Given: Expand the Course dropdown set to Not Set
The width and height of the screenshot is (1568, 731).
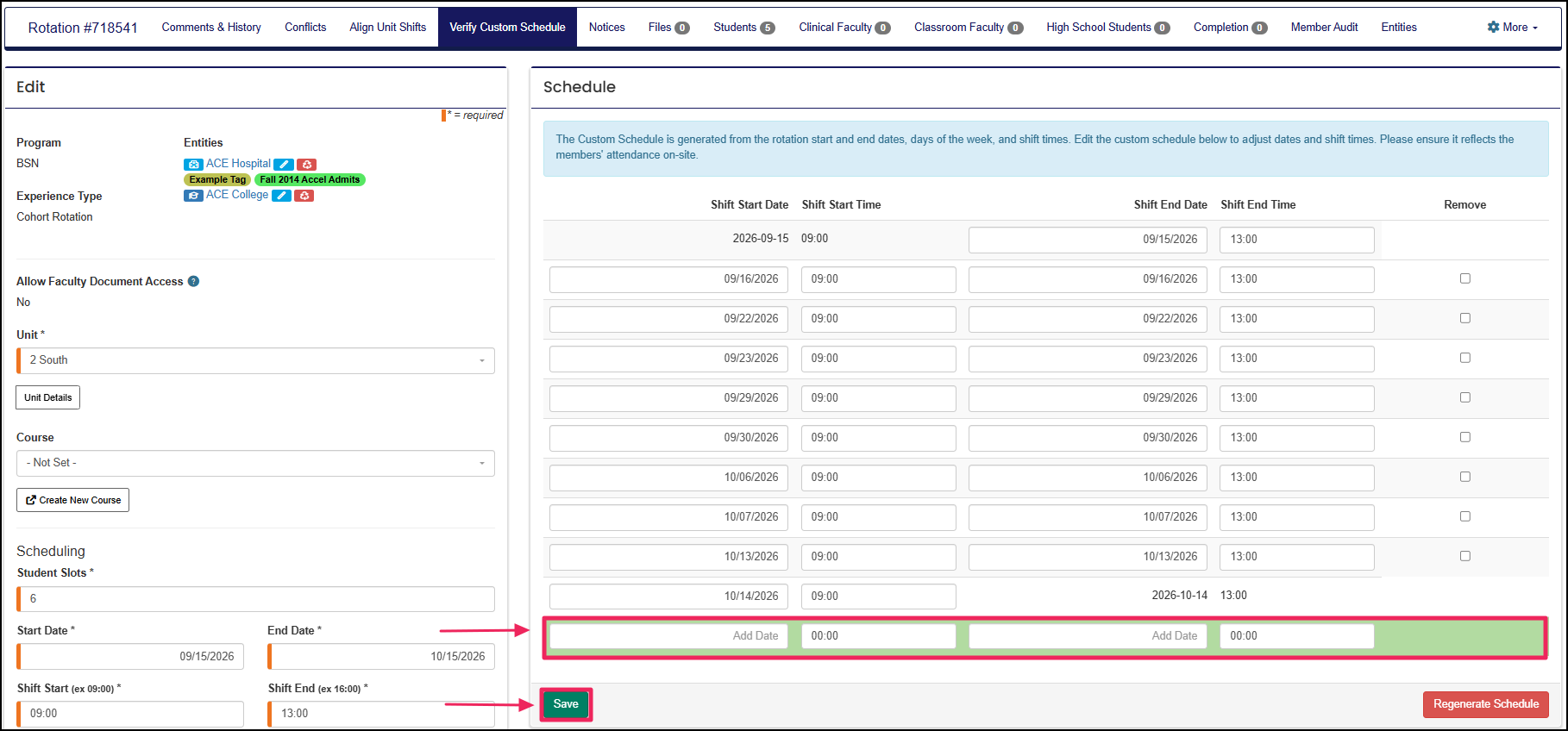Looking at the screenshot, I should [256, 463].
